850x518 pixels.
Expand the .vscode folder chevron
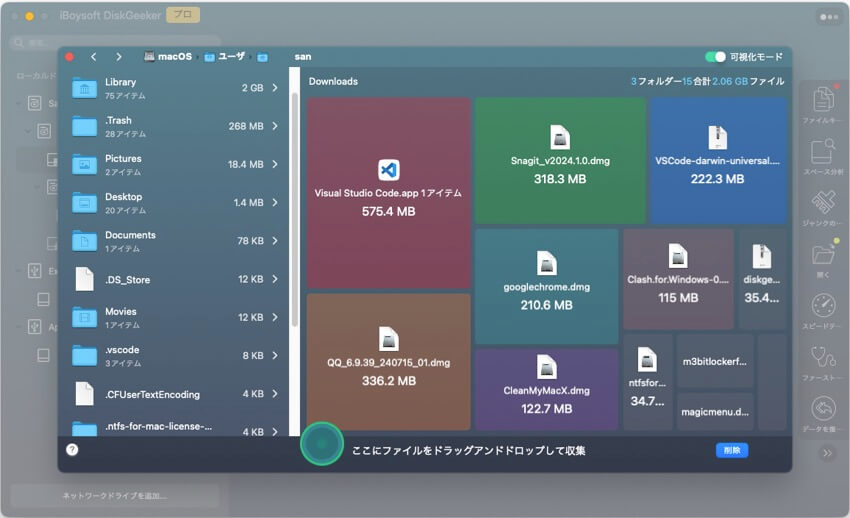pos(275,355)
